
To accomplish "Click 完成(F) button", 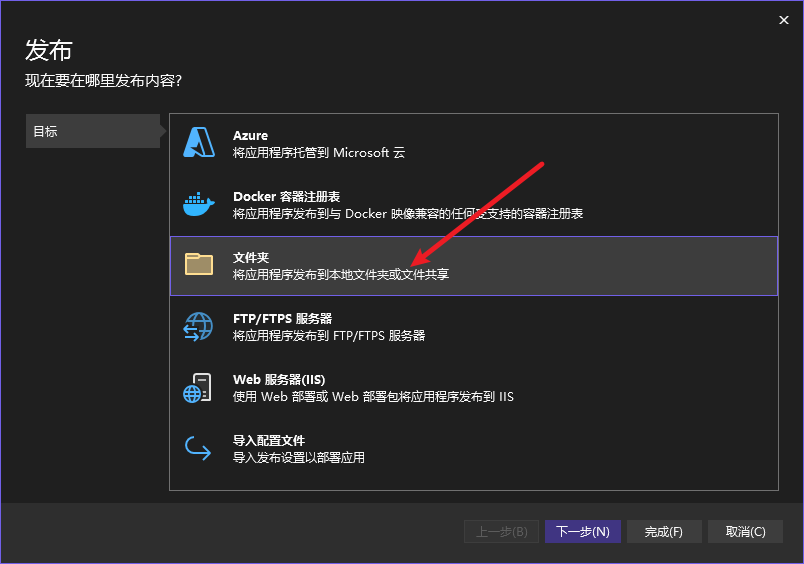I will [x=664, y=532].
